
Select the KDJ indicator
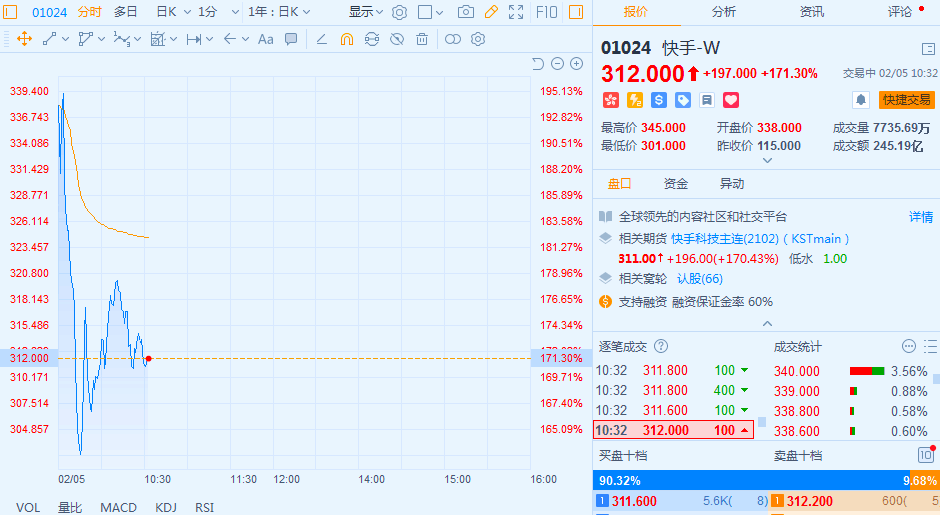[165, 508]
